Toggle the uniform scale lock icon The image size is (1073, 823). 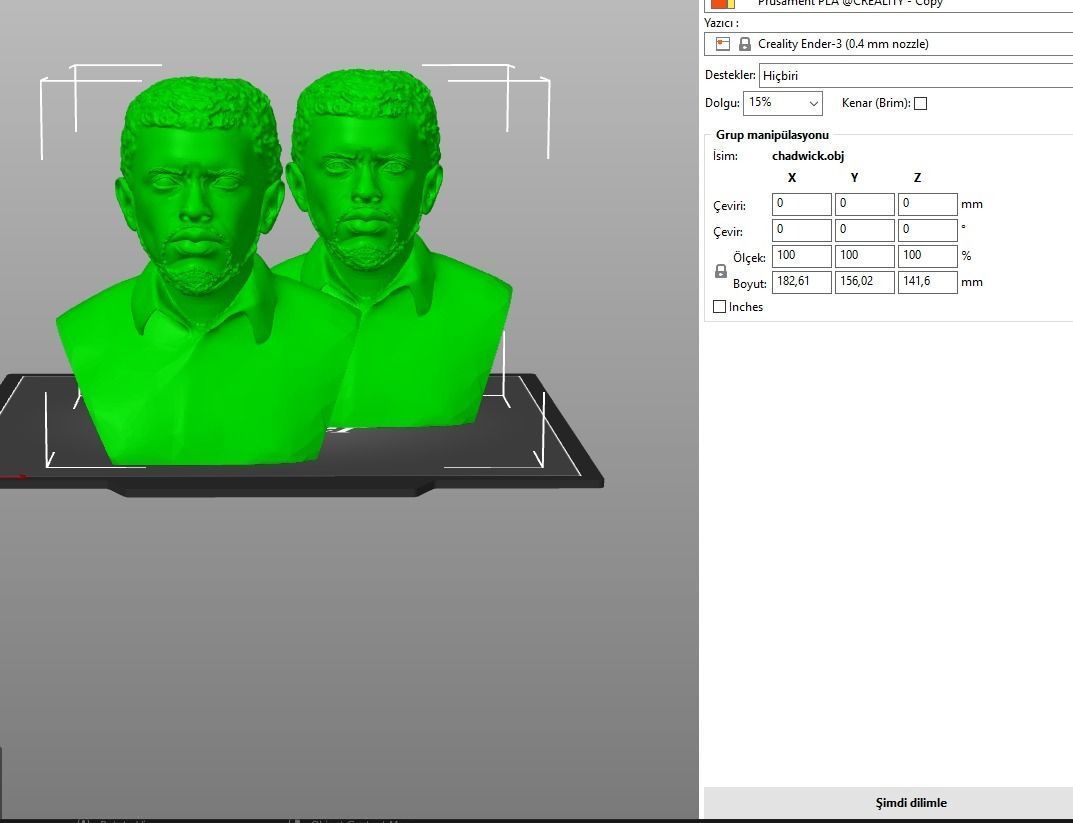point(721,271)
